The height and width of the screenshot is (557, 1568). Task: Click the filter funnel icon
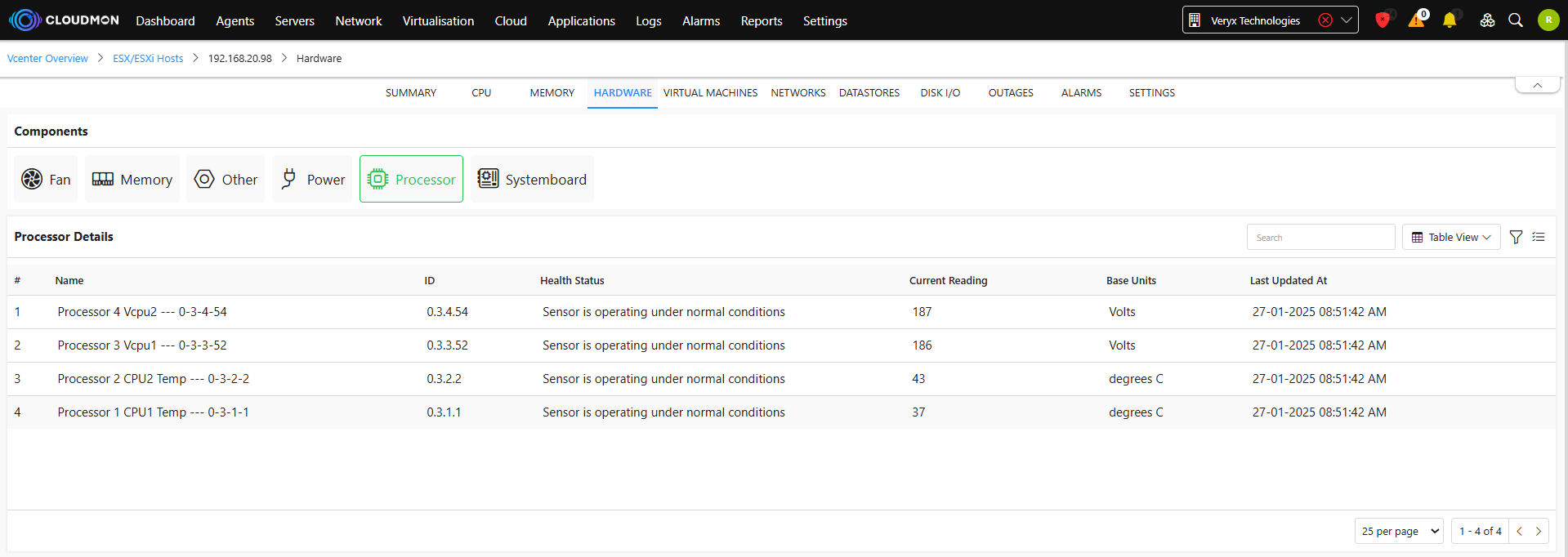pyautogui.click(x=1516, y=237)
